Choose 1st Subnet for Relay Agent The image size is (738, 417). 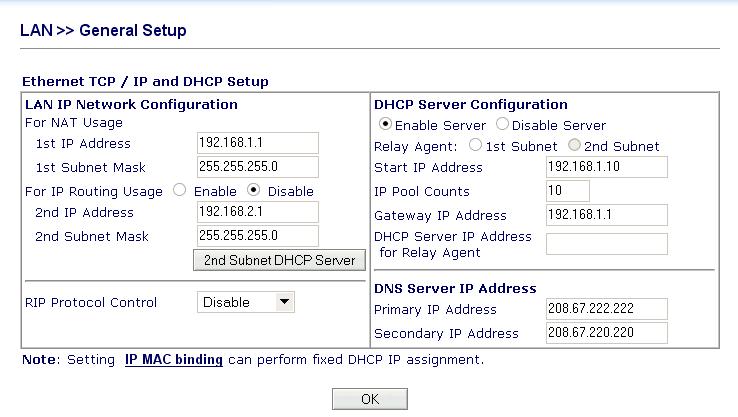point(475,145)
